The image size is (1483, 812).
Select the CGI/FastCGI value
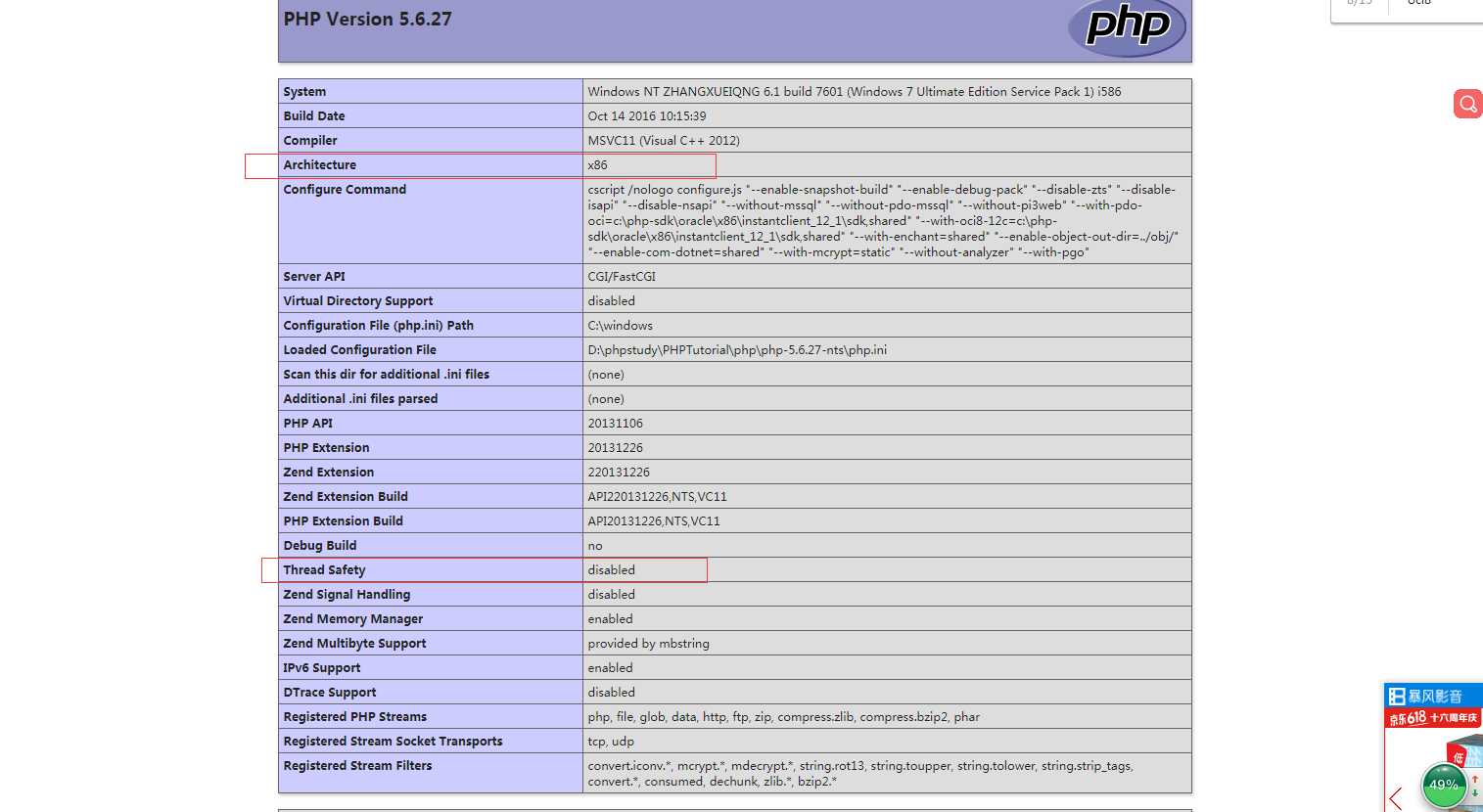622,277
